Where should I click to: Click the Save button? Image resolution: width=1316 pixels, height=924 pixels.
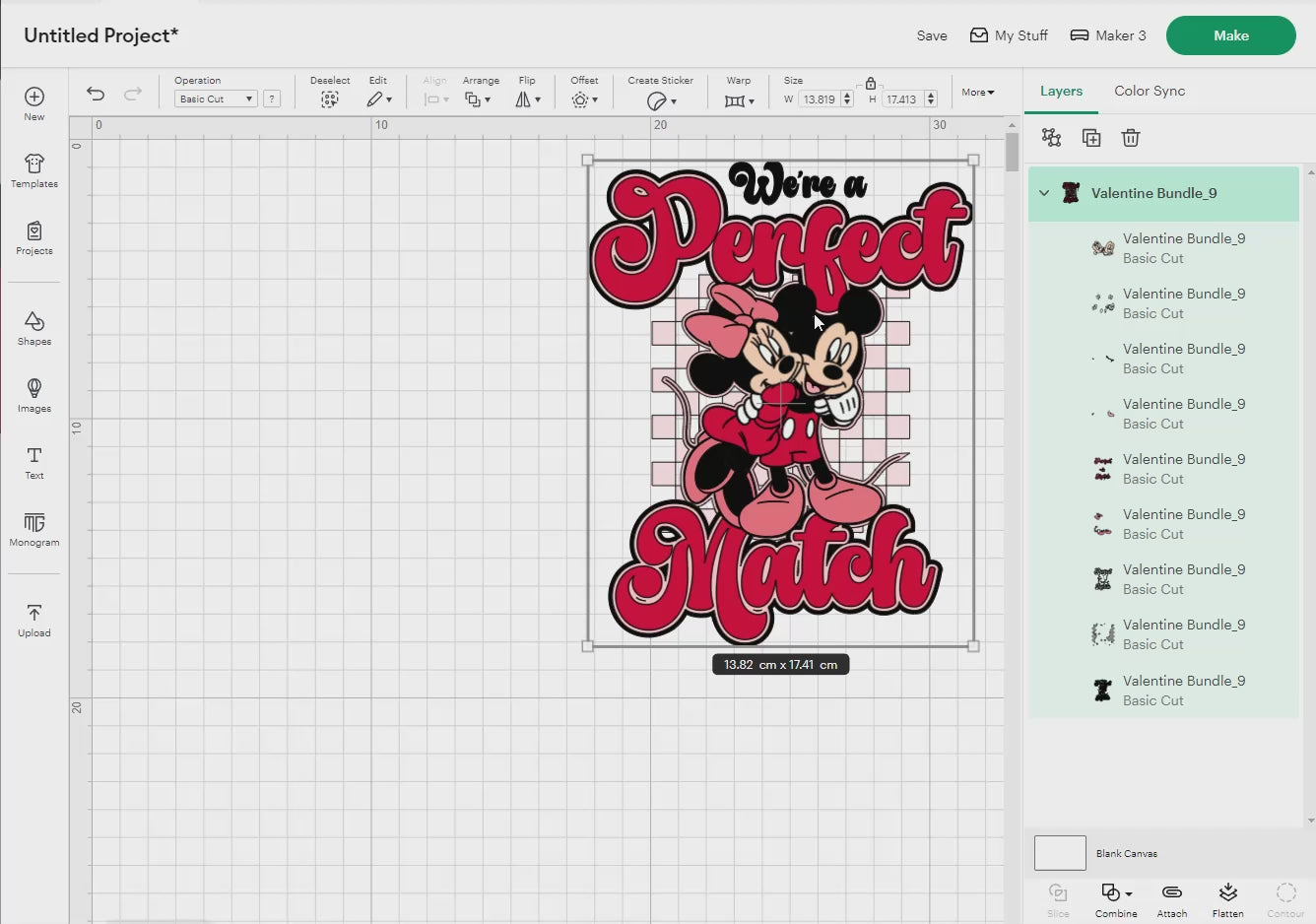[x=932, y=35]
